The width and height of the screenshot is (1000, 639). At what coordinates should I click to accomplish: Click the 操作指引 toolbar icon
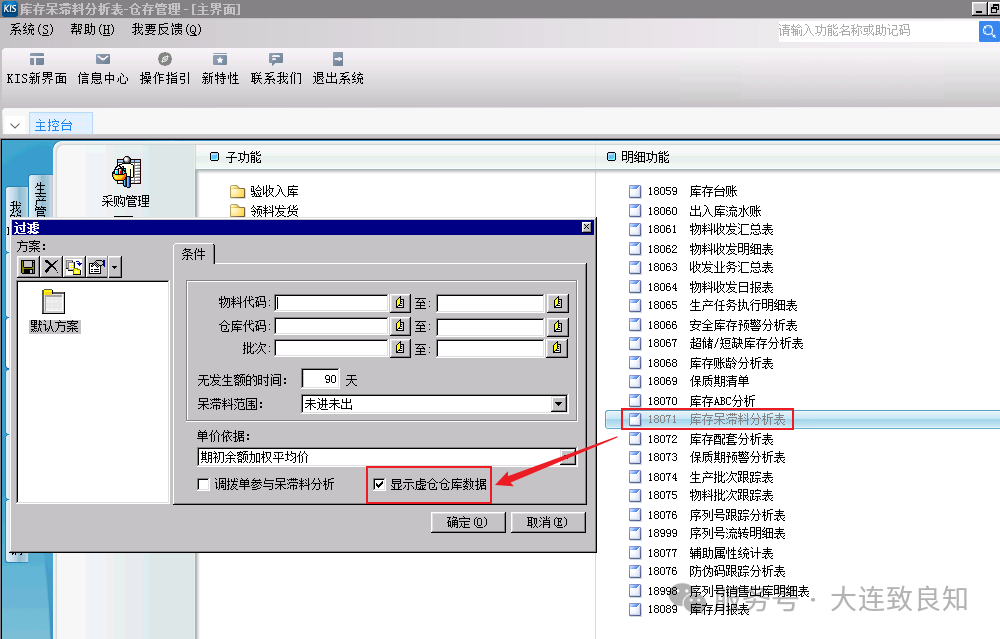coord(165,60)
